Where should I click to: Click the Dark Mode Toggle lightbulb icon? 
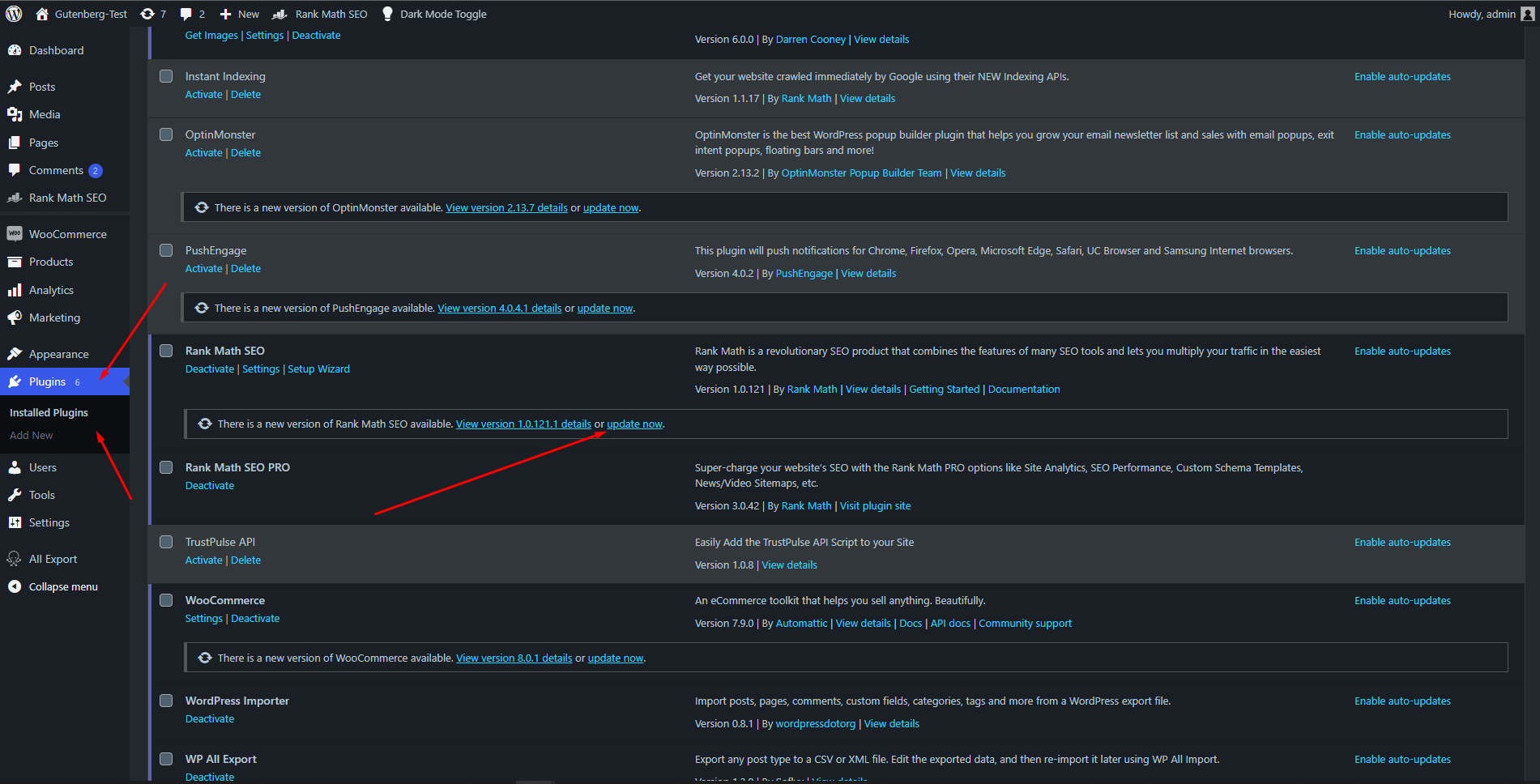click(x=387, y=14)
